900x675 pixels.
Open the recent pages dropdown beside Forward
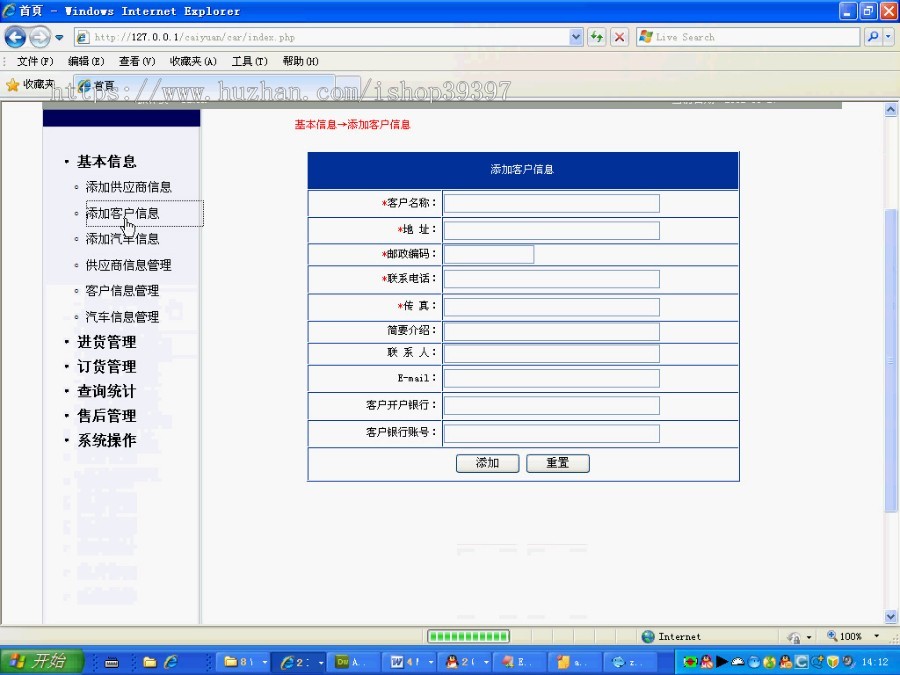59,38
